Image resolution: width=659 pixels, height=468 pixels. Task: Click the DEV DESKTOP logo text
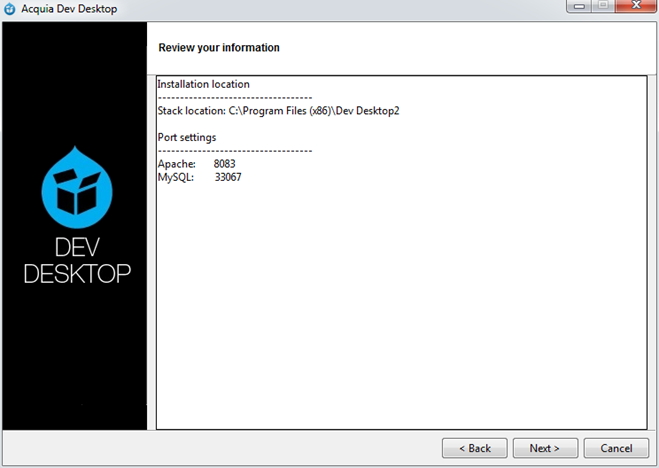[77, 260]
